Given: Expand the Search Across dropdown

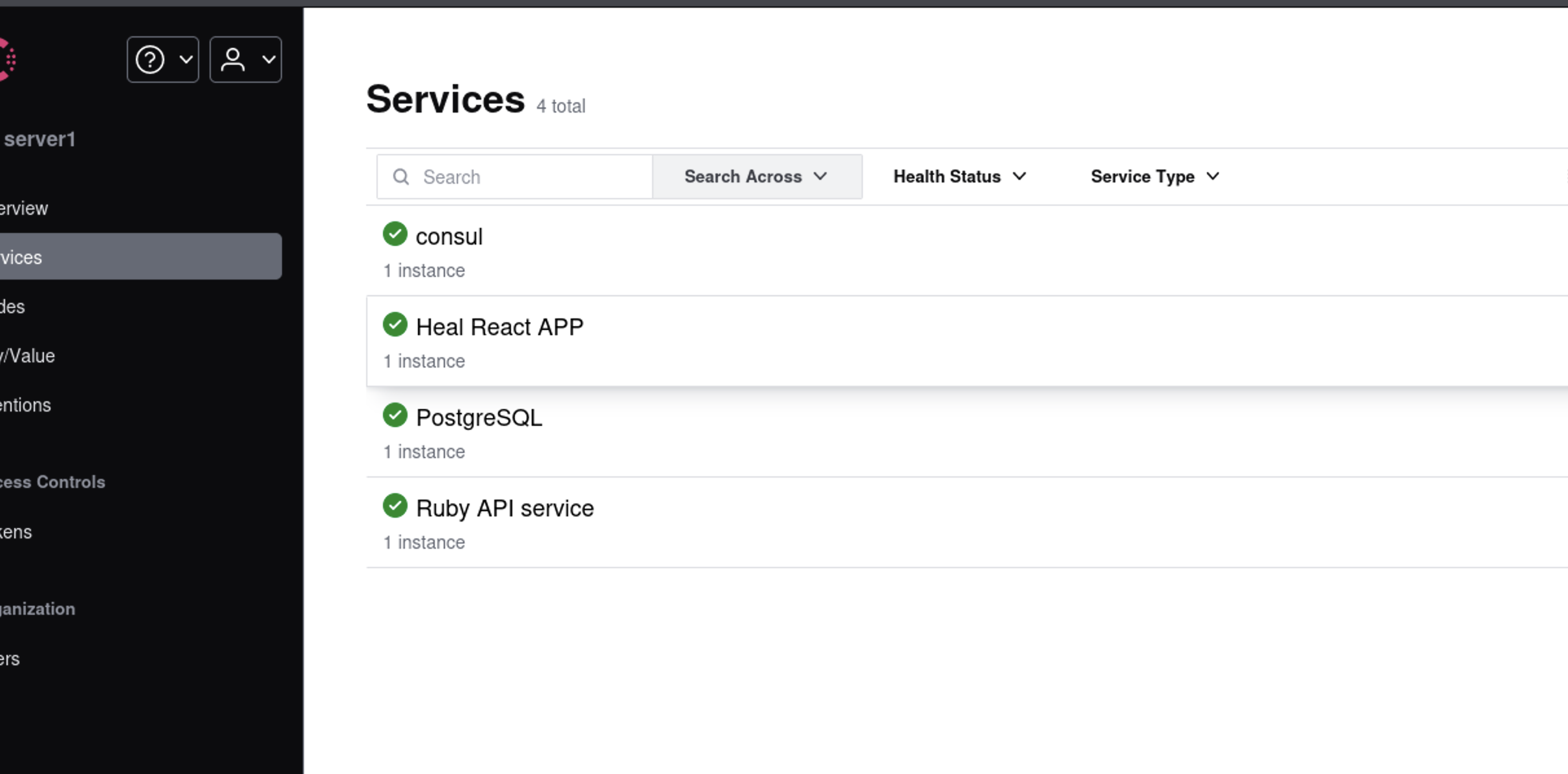Looking at the screenshot, I should [x=757, y=177].
